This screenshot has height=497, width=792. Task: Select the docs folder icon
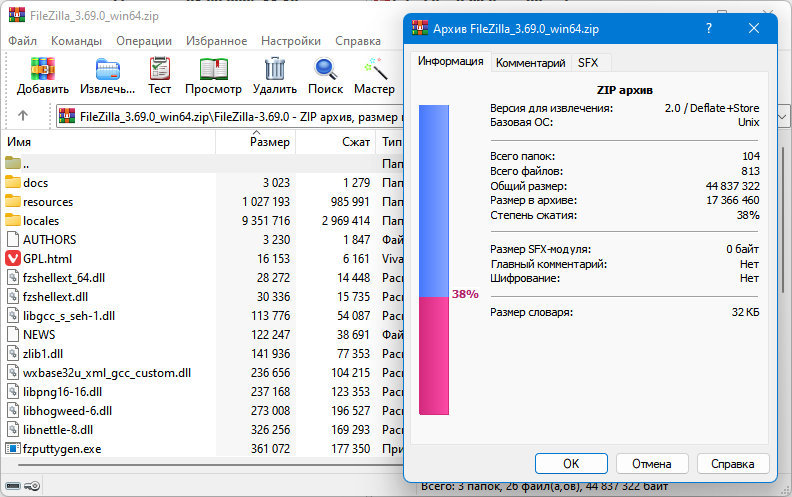coord(13,182)
